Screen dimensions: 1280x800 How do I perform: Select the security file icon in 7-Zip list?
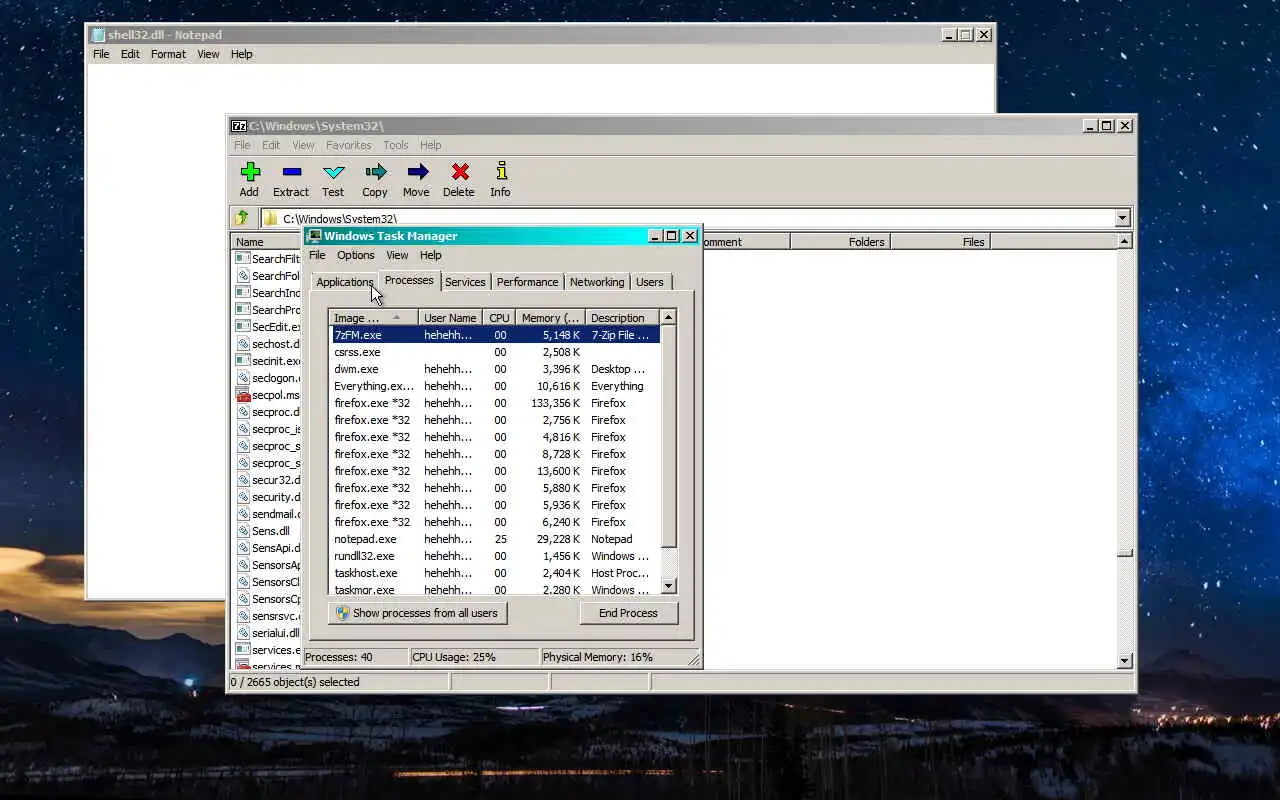click(x=243, y=497)
